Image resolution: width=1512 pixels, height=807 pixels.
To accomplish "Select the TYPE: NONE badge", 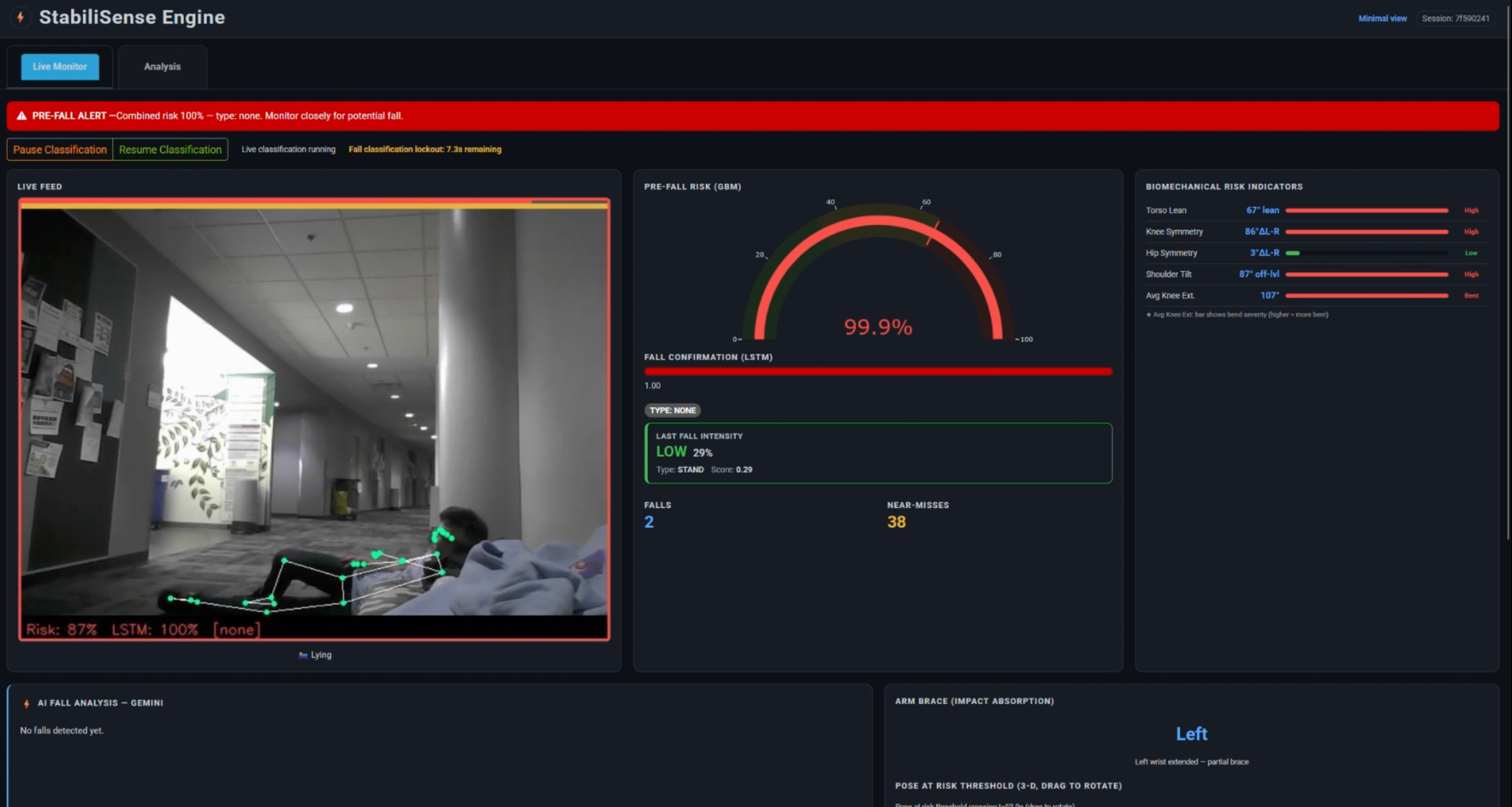I will [672, 410].
